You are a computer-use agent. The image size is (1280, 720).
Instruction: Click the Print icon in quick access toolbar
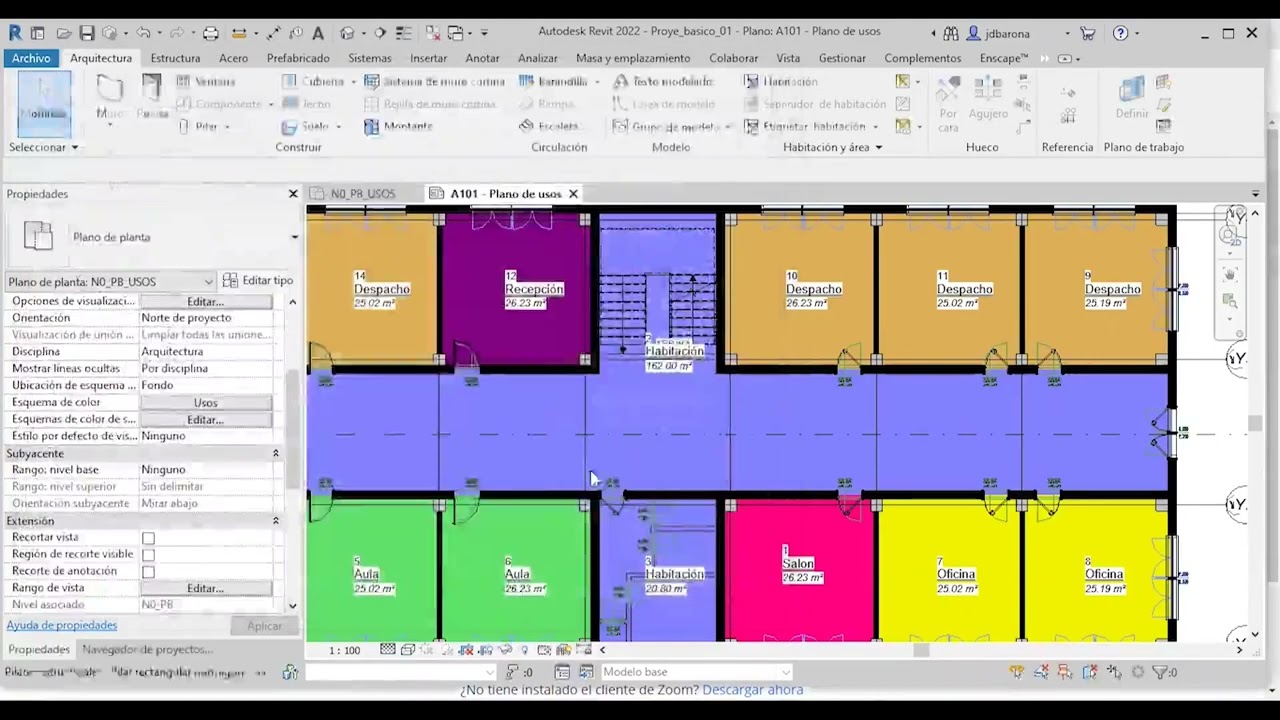[210, 33]
